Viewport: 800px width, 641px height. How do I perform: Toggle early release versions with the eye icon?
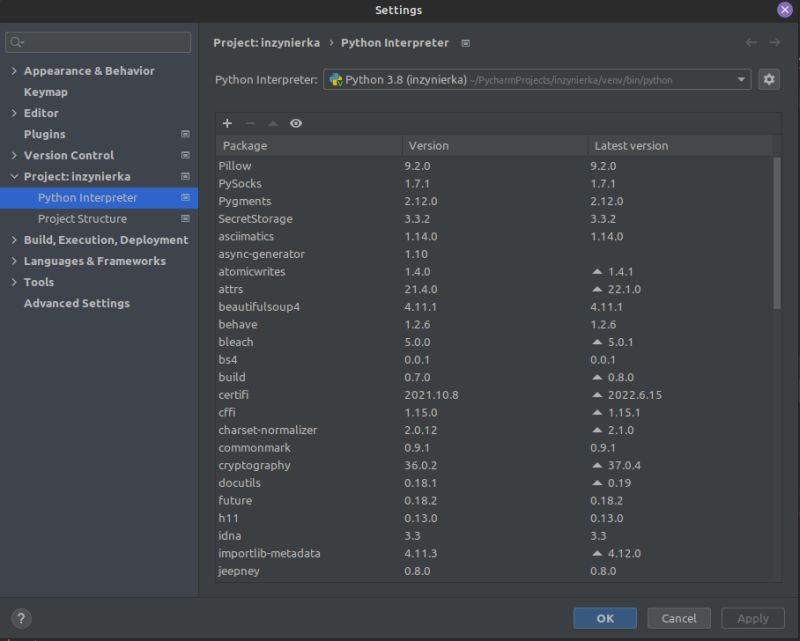pyautogui.click(x=295, y=123)
